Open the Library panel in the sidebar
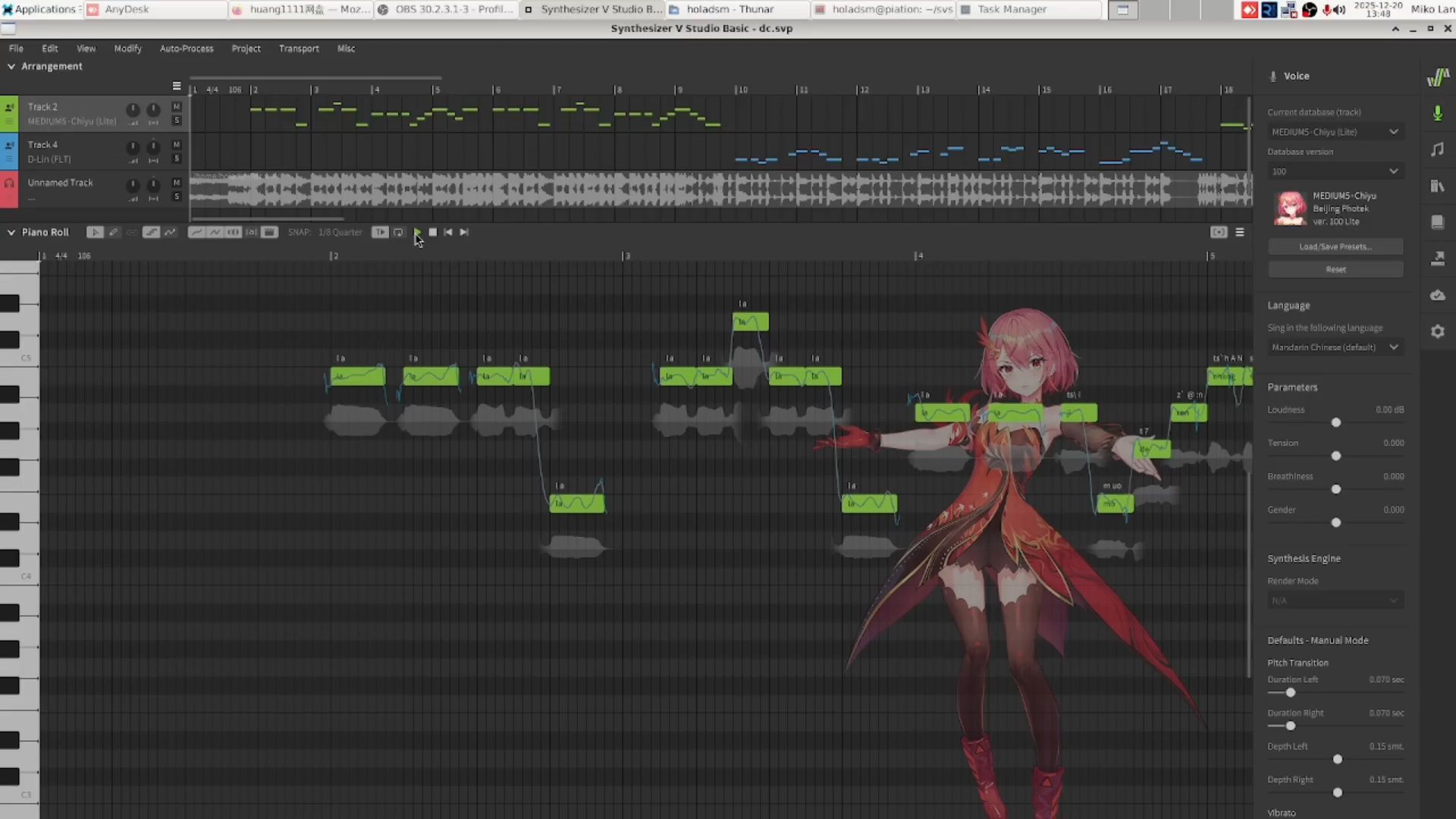The height and width of the screenshot is (819, 1456). 1437,186
